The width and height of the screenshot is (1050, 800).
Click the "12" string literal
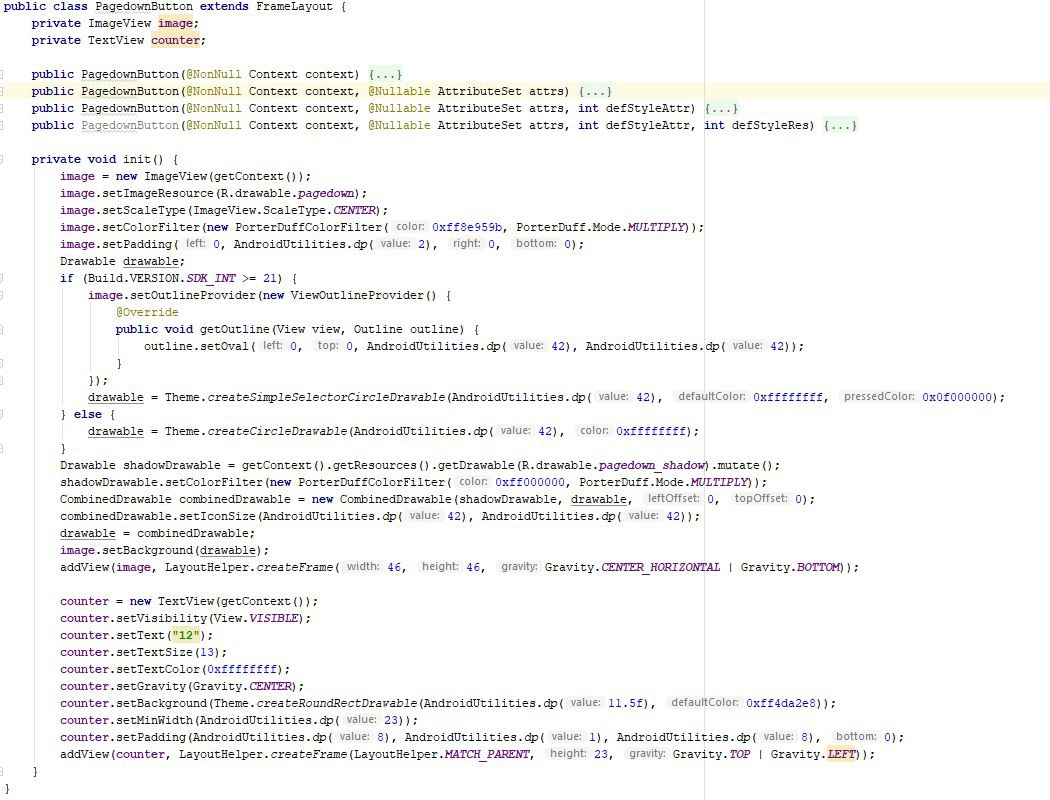185,635
